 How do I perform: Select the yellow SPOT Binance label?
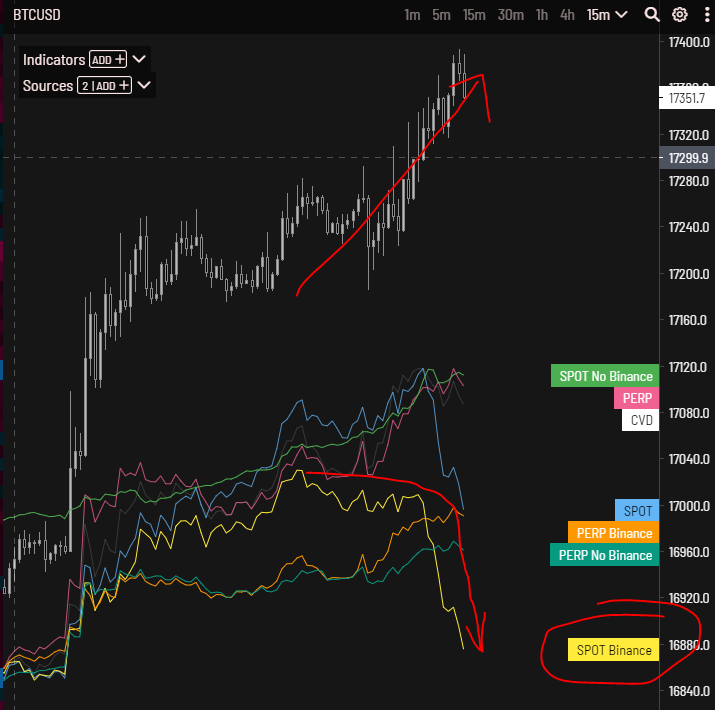click(613, 649)
